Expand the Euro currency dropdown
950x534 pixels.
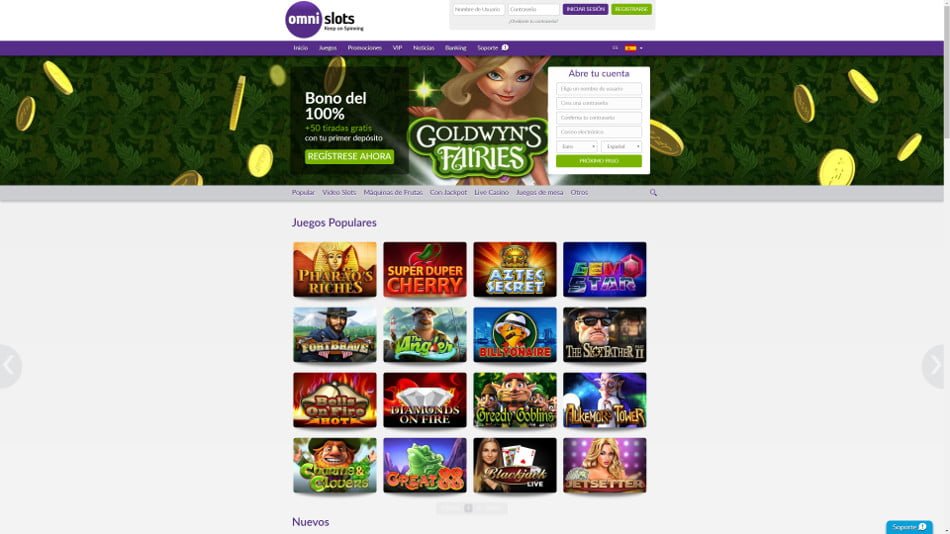point(576,147)
